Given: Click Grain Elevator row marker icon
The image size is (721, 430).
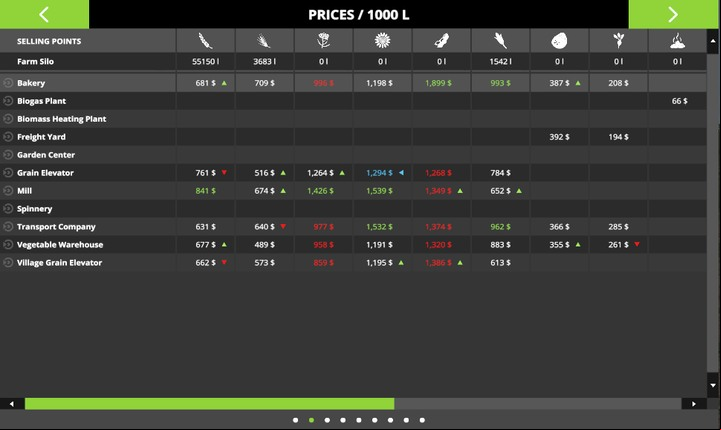Looking at the screenshot, I should [8, 172].
